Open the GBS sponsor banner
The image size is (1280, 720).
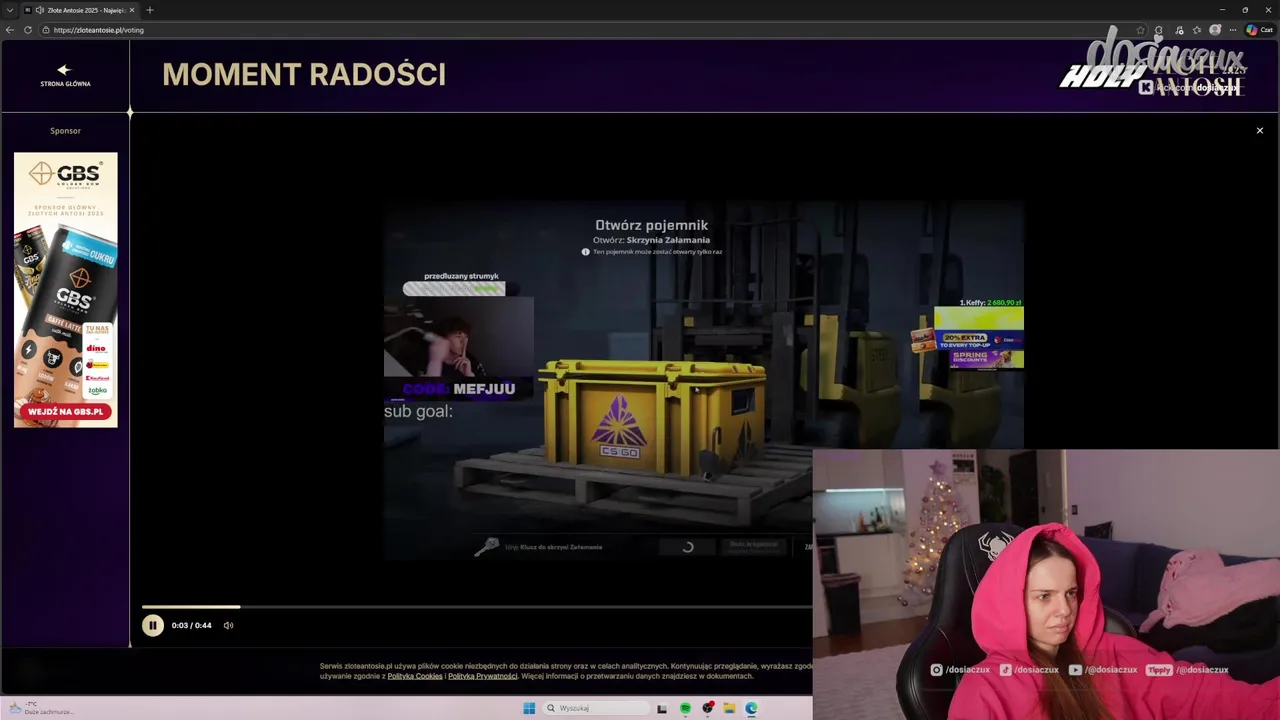click(65, 290)
